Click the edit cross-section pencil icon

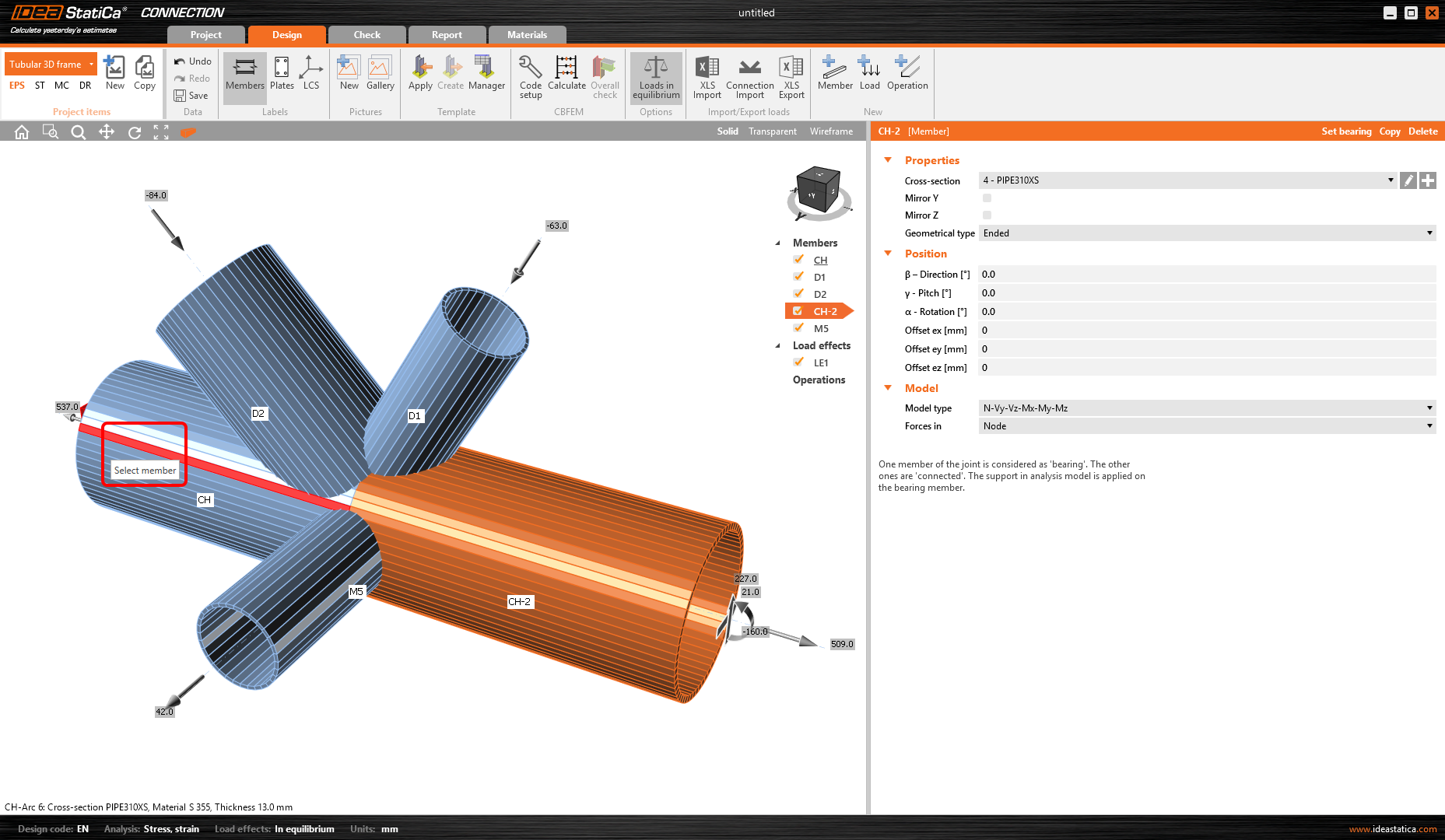click(1408, 180)
